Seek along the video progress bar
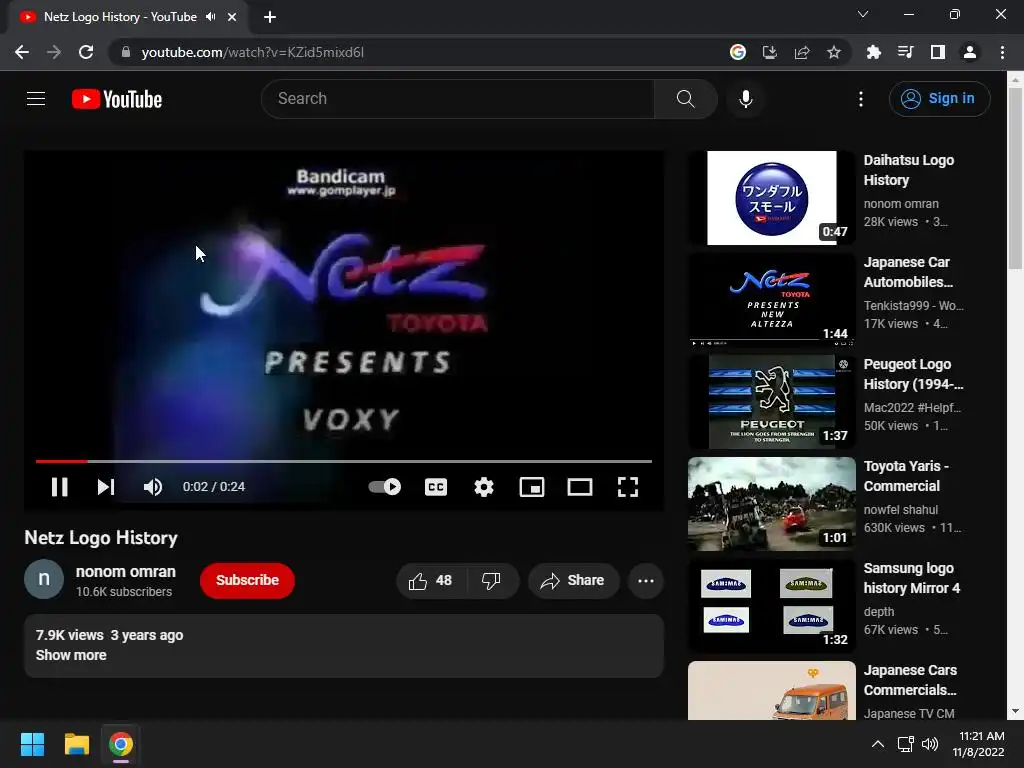The width and height of the screenshot is (1024, 768). (344, 461)
